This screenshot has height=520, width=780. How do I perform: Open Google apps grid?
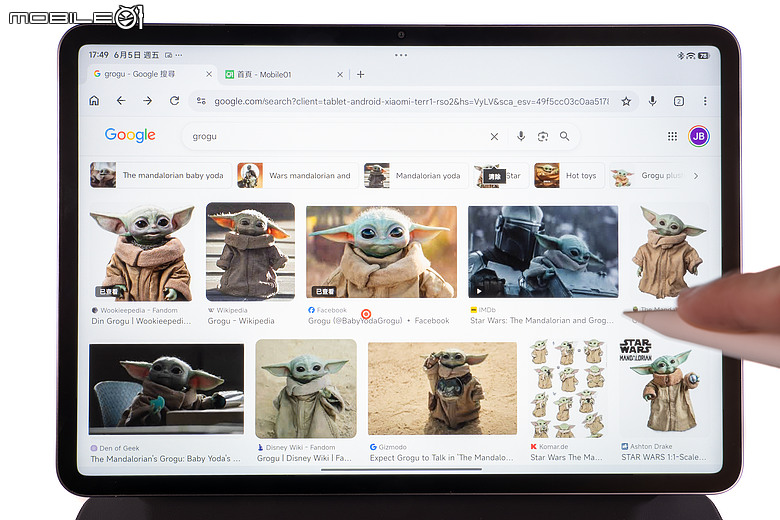pos(672,136)
